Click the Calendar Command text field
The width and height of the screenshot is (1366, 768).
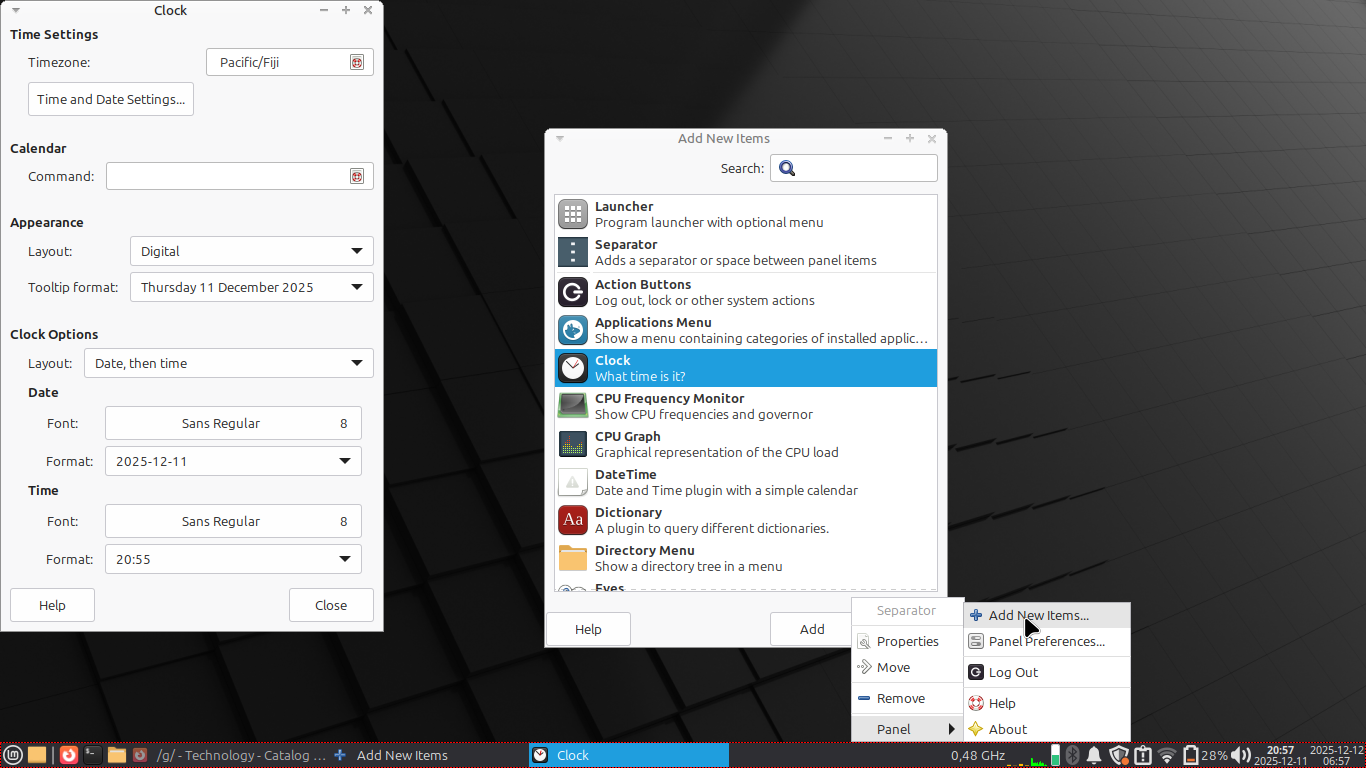click(240, 176)
